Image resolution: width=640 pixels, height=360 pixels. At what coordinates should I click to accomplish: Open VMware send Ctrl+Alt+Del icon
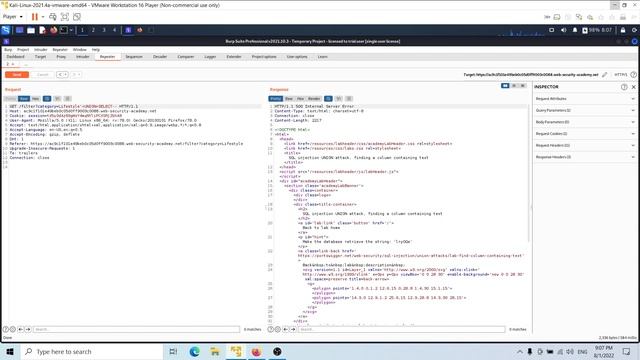(x=53, y=17)
